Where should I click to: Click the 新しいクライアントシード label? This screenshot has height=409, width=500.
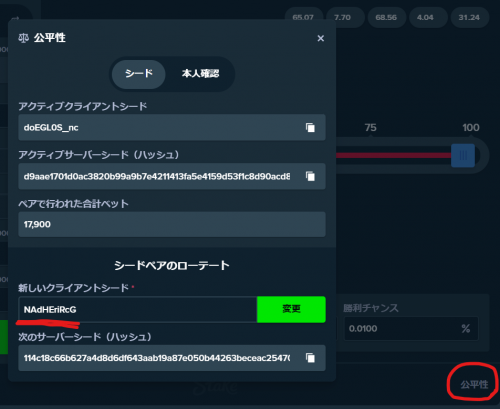tap(73, 288)
